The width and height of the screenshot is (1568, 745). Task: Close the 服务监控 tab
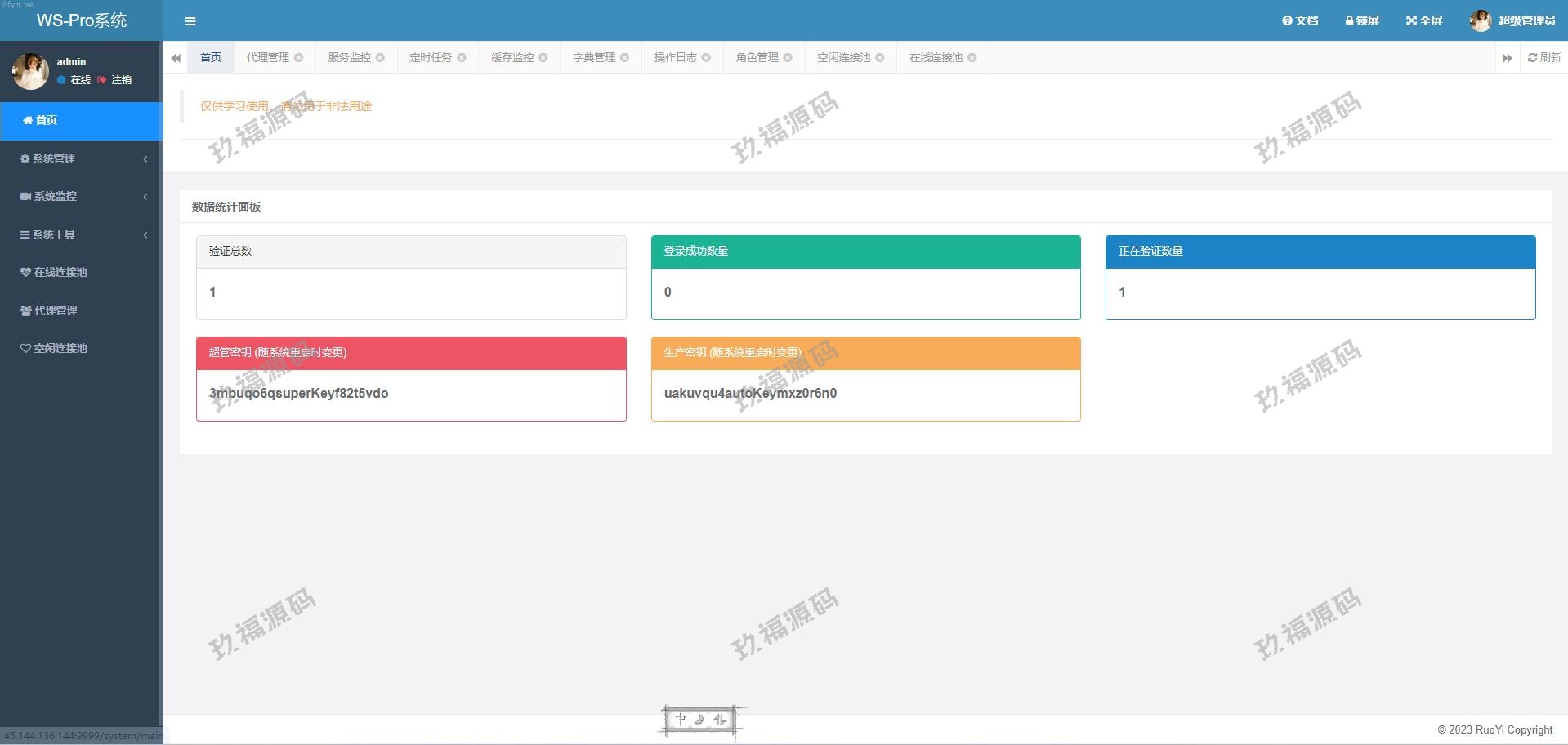[x=380, y=57]
